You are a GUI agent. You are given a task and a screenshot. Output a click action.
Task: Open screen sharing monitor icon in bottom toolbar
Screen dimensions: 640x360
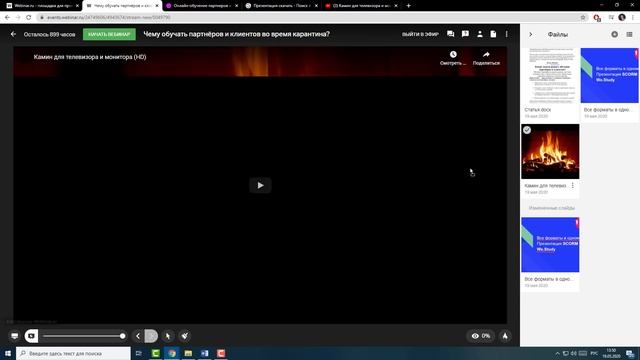(x=15, y=336)
